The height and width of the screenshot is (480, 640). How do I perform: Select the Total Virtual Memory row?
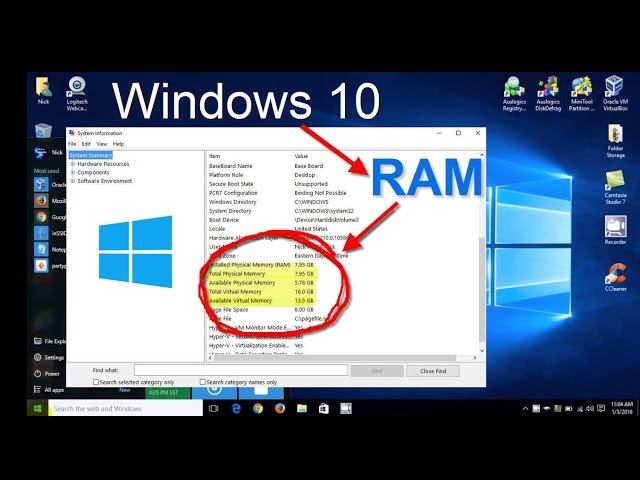tap(261, 292)
